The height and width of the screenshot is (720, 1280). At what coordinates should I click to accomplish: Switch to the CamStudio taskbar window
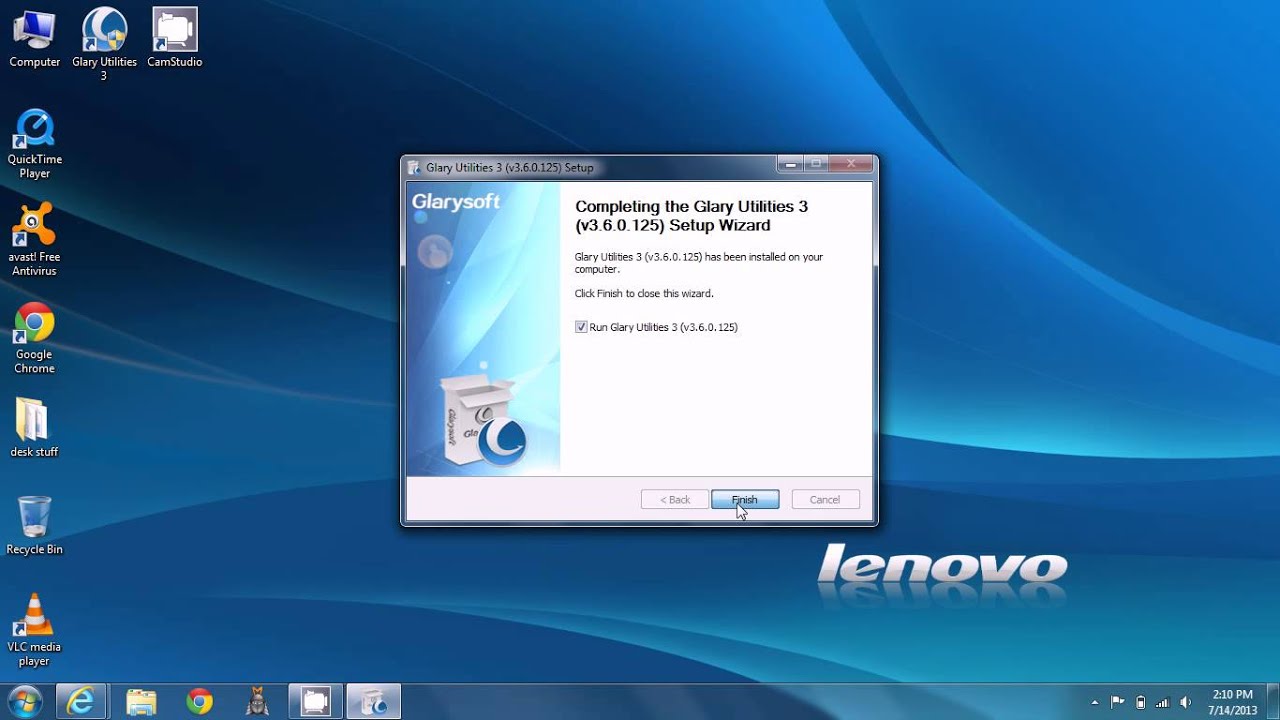click(316, 702)
